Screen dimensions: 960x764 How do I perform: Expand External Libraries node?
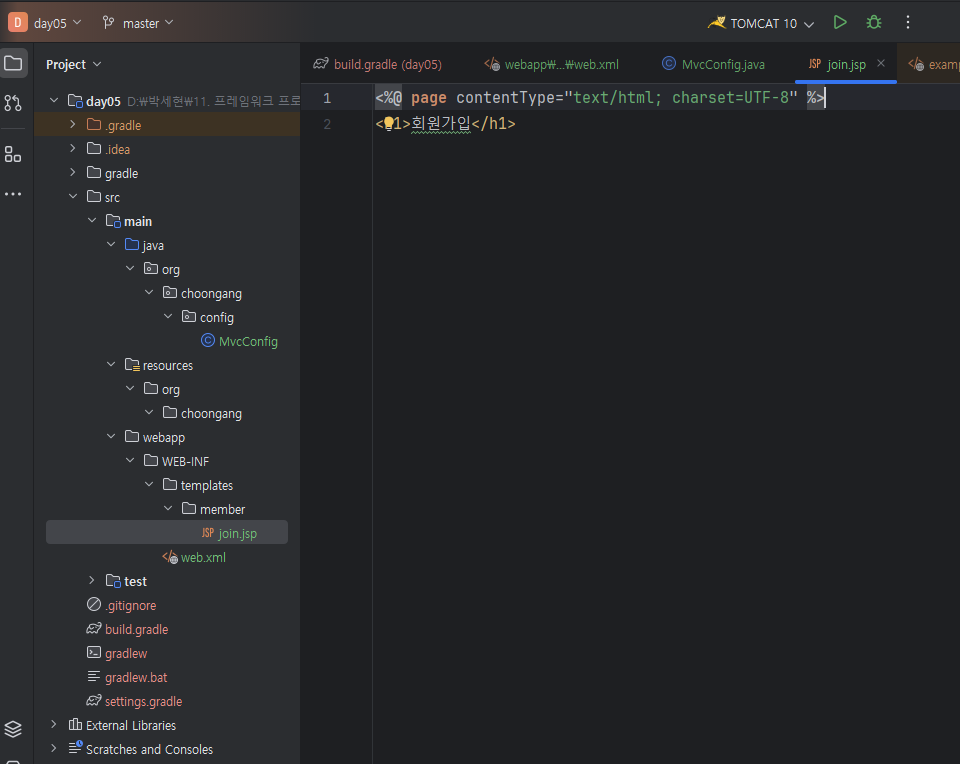click(x=54, y=724)
